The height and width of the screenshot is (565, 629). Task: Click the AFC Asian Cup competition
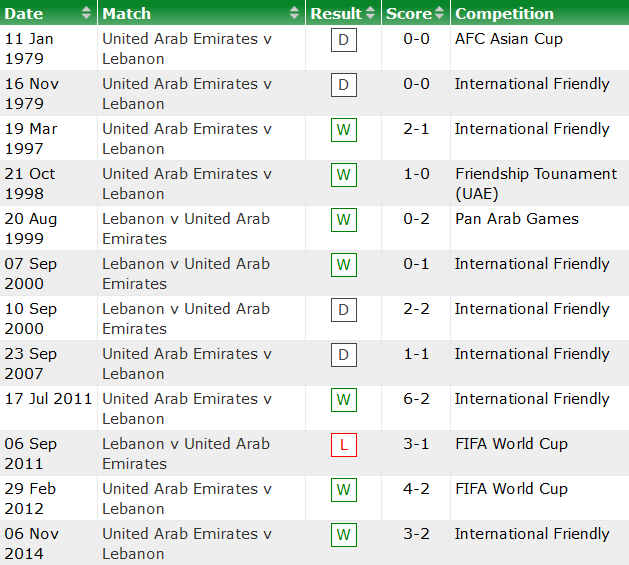508,39
